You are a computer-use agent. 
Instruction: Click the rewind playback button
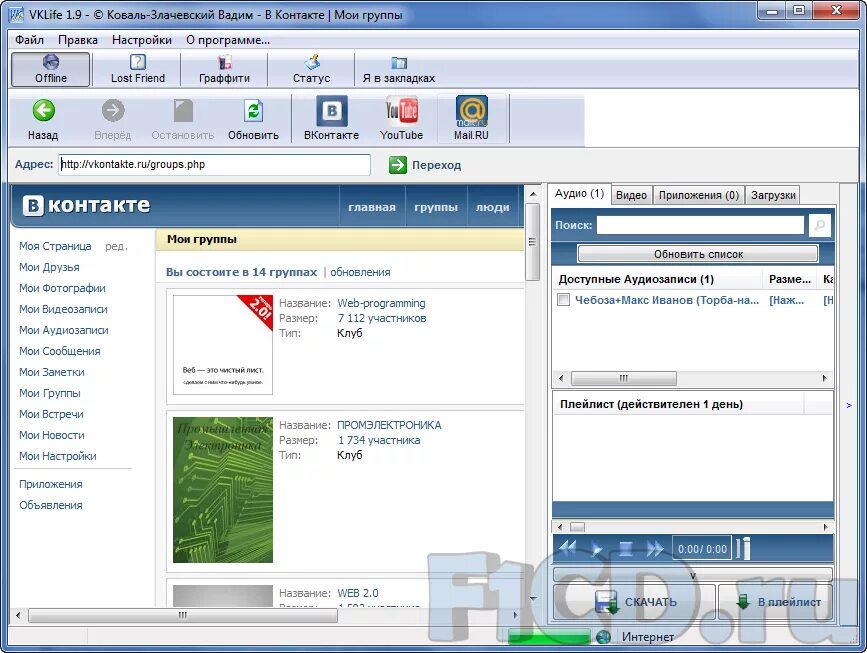point(568,548)
